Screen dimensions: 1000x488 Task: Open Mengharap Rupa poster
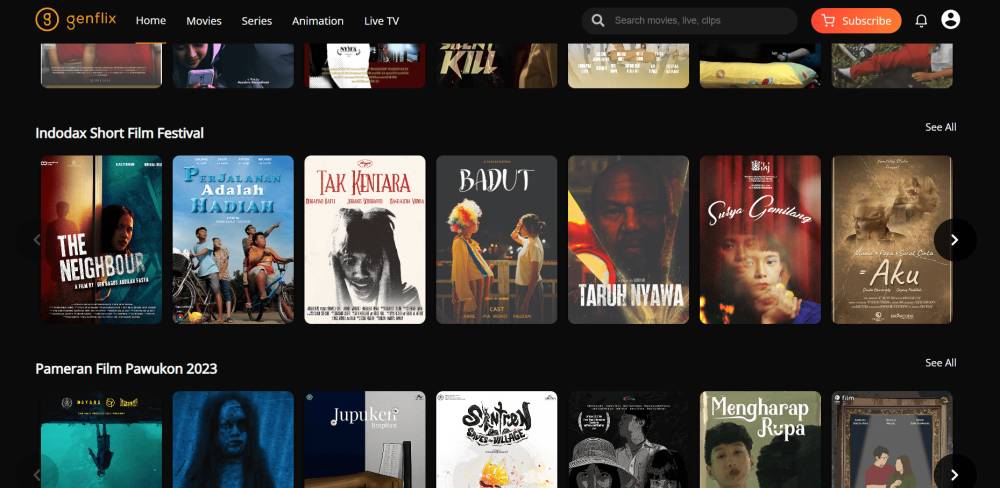(760, 440)
